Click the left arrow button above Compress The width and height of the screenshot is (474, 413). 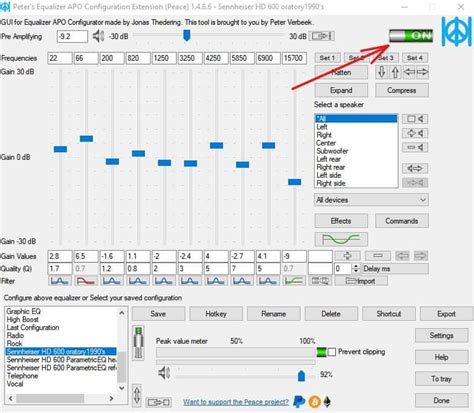(x=409, y=72)
